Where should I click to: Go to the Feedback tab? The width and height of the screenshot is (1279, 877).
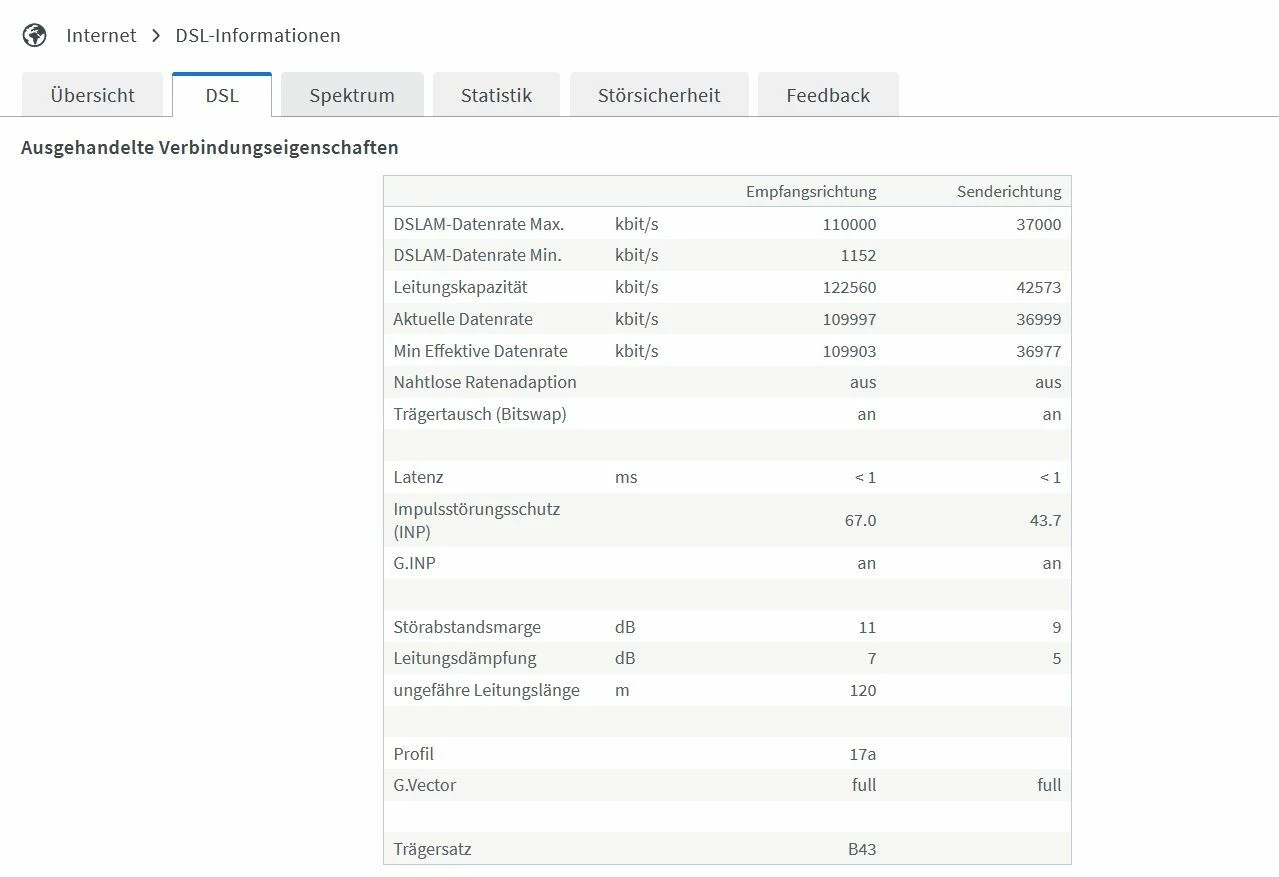pos(828,96)
